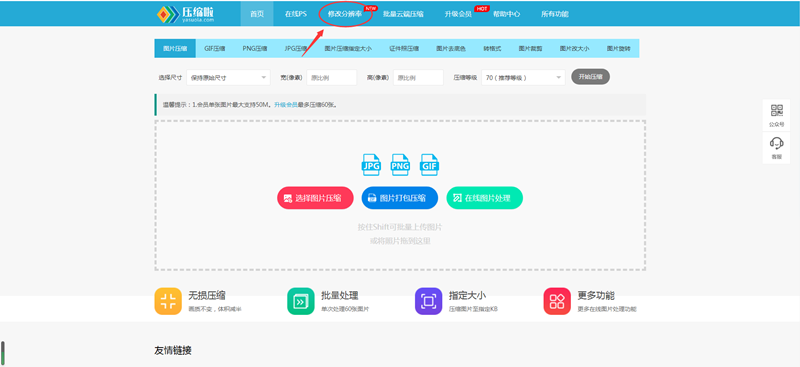Open the 压缩等级 dropdown showing 70
Image resolution: width=800 pixels, height=367 pixels.
(x=523, y=78)
